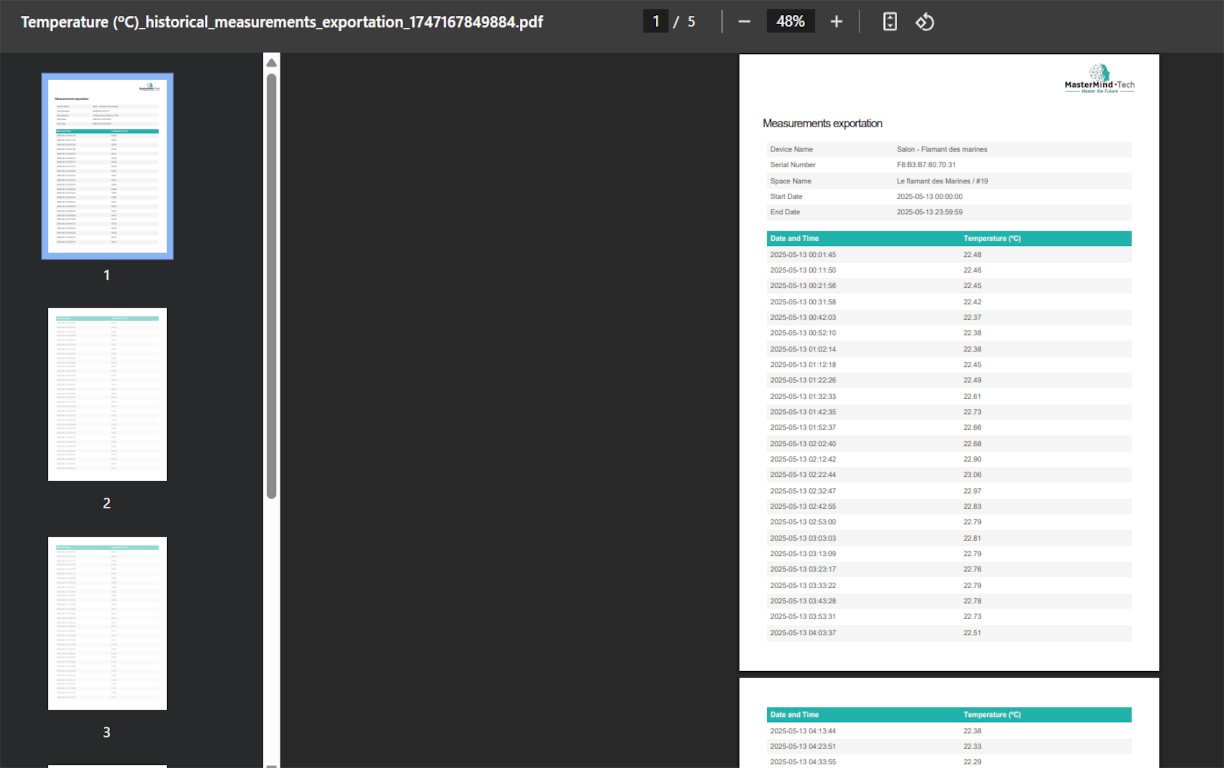Click the MasterMind Tech logo on the page
1224x768 pixels.
click(1099, 79)
